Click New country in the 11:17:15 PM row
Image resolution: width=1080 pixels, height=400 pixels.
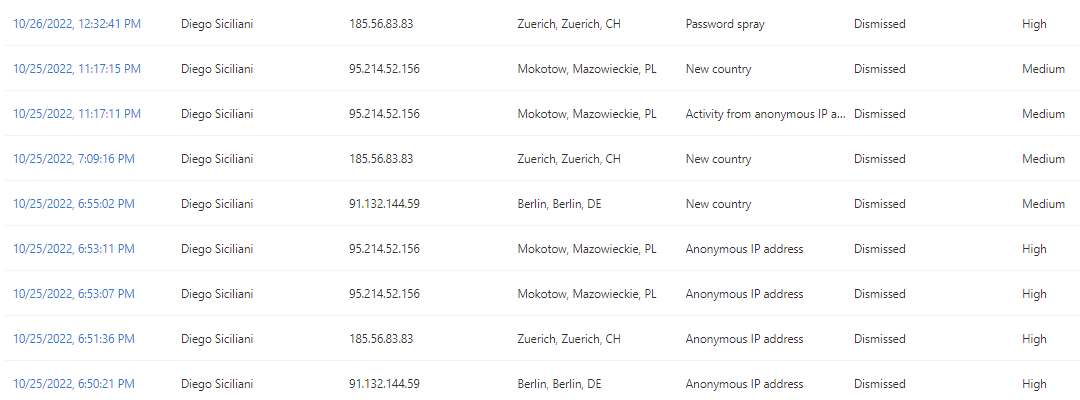(x=718, y=69)
